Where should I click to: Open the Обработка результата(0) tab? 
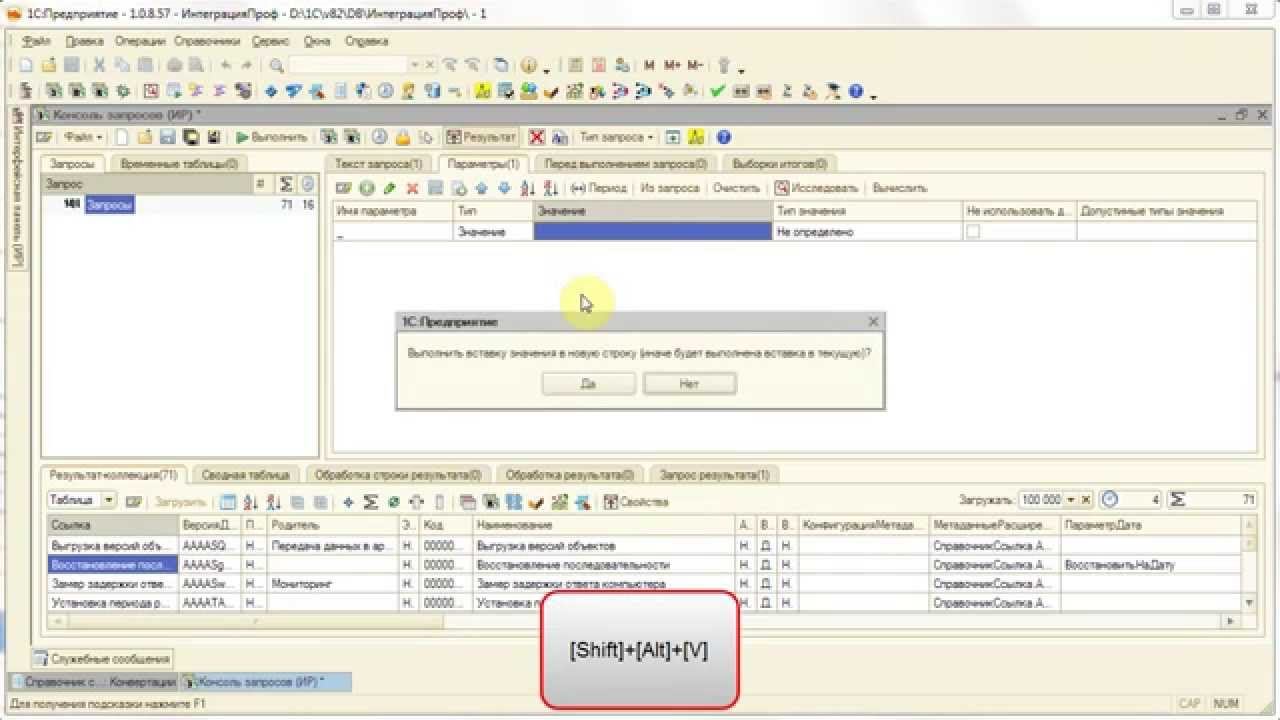[x=570, y=475]
